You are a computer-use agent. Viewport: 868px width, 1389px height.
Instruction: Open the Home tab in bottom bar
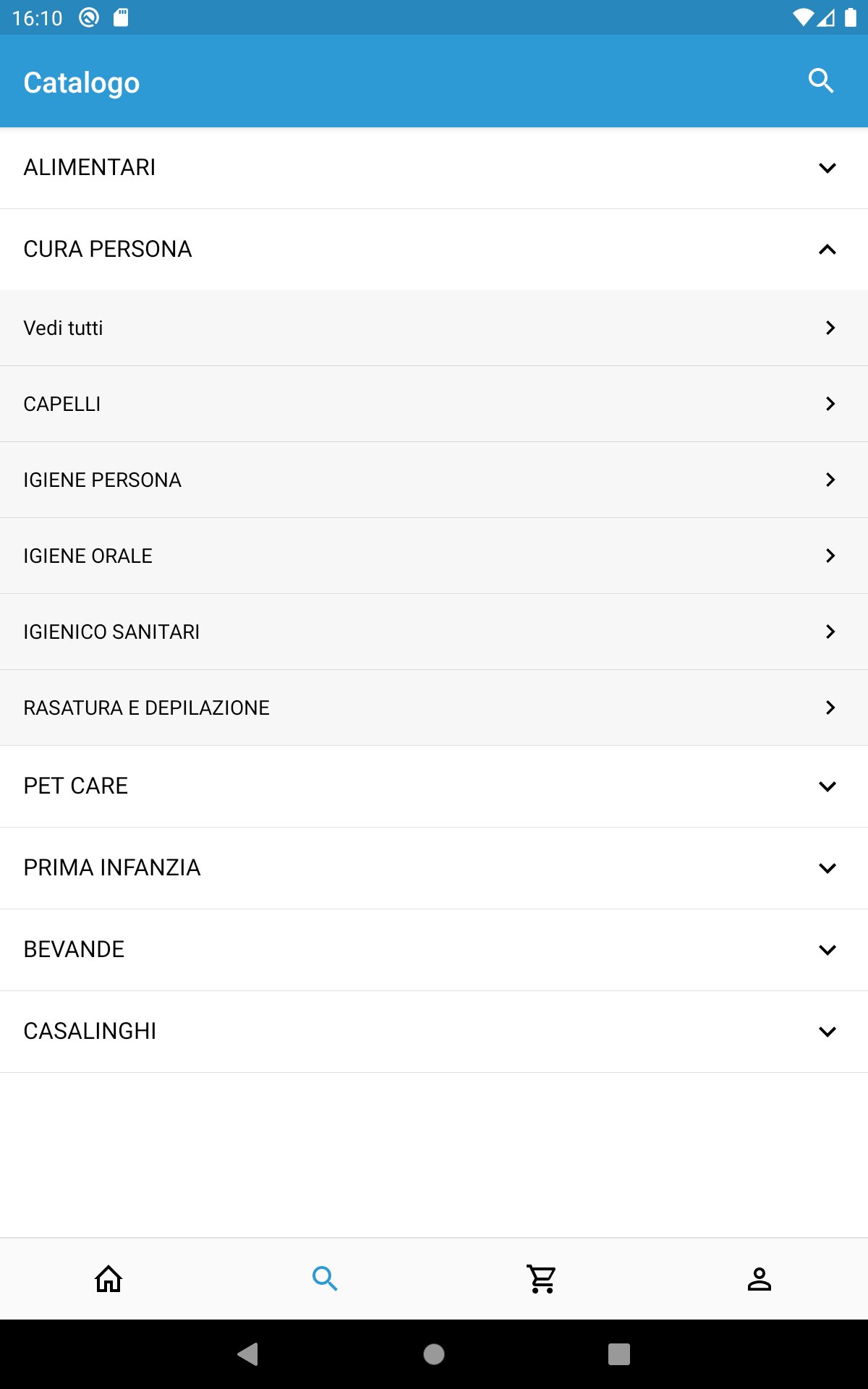click(x=109, y=1279)
